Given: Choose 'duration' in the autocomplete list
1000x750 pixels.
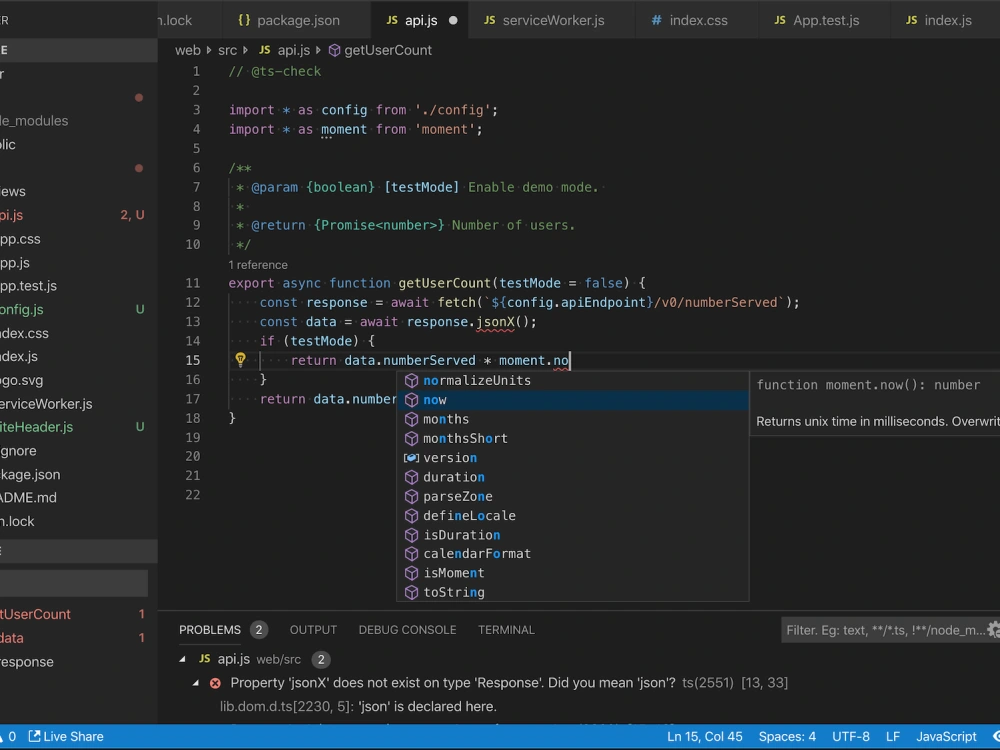Looking at the screenshot, I should point(572,477).
